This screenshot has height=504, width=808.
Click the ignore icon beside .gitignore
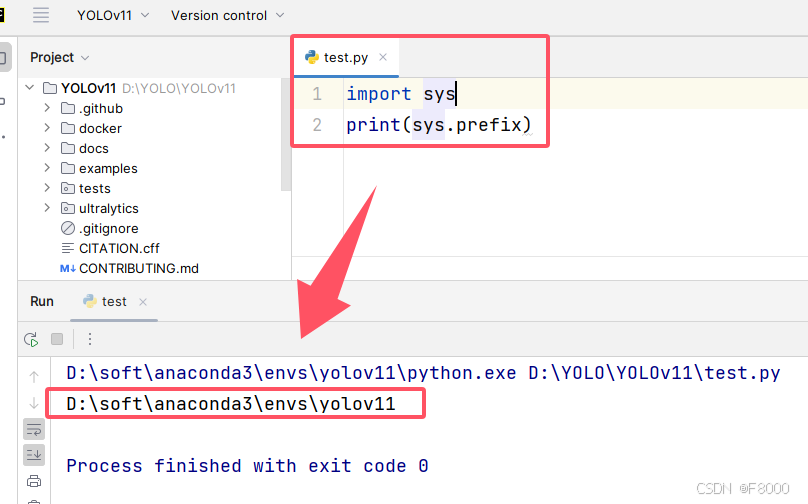point(68,228)
